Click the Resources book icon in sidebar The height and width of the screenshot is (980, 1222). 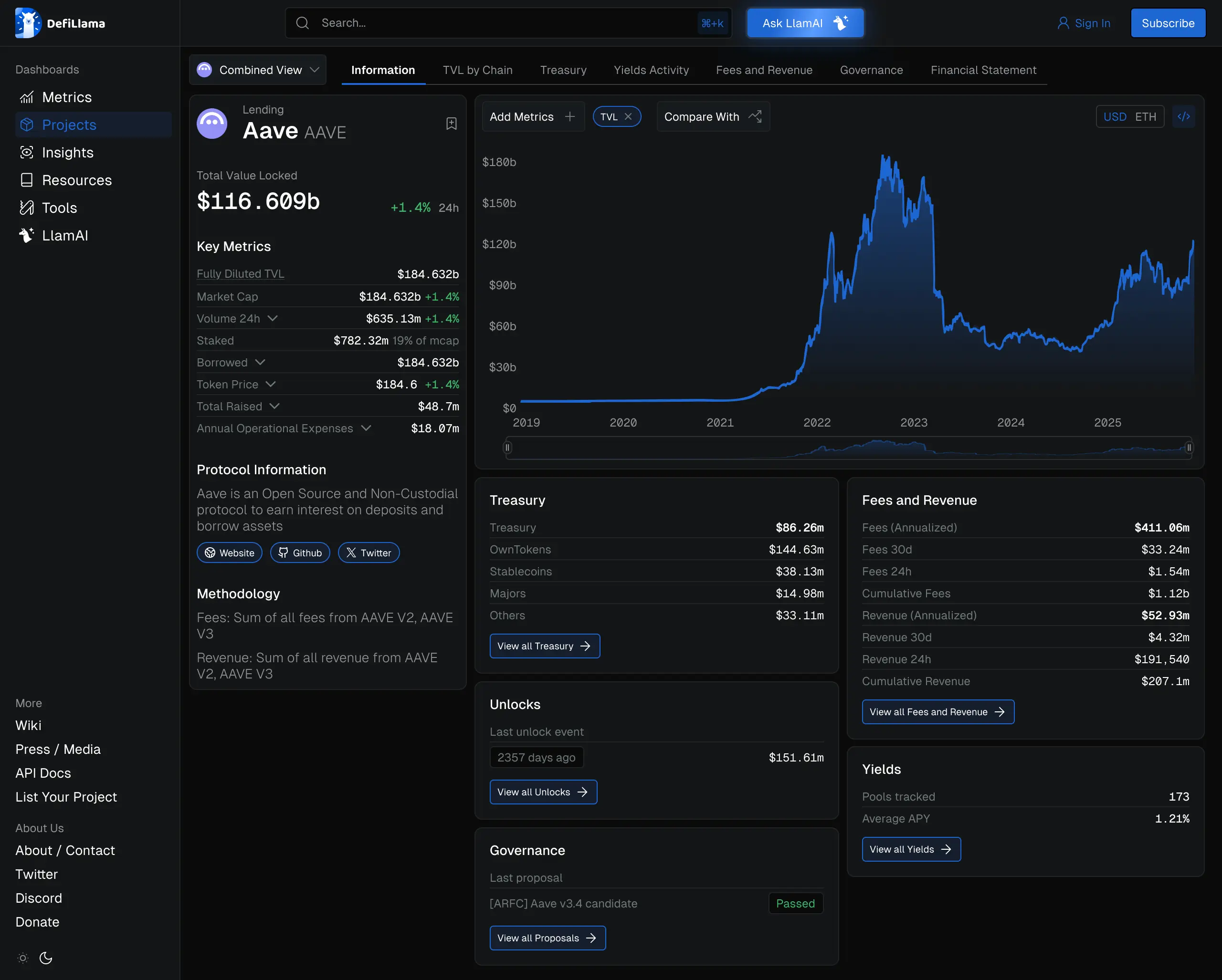coord(27,180)
